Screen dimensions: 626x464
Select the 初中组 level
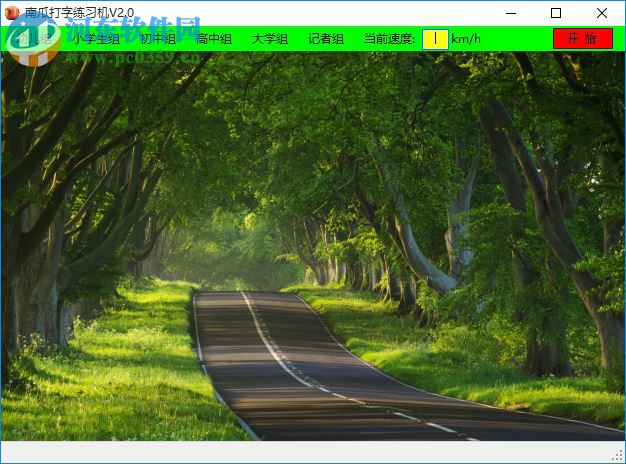(x=158, y=39)
